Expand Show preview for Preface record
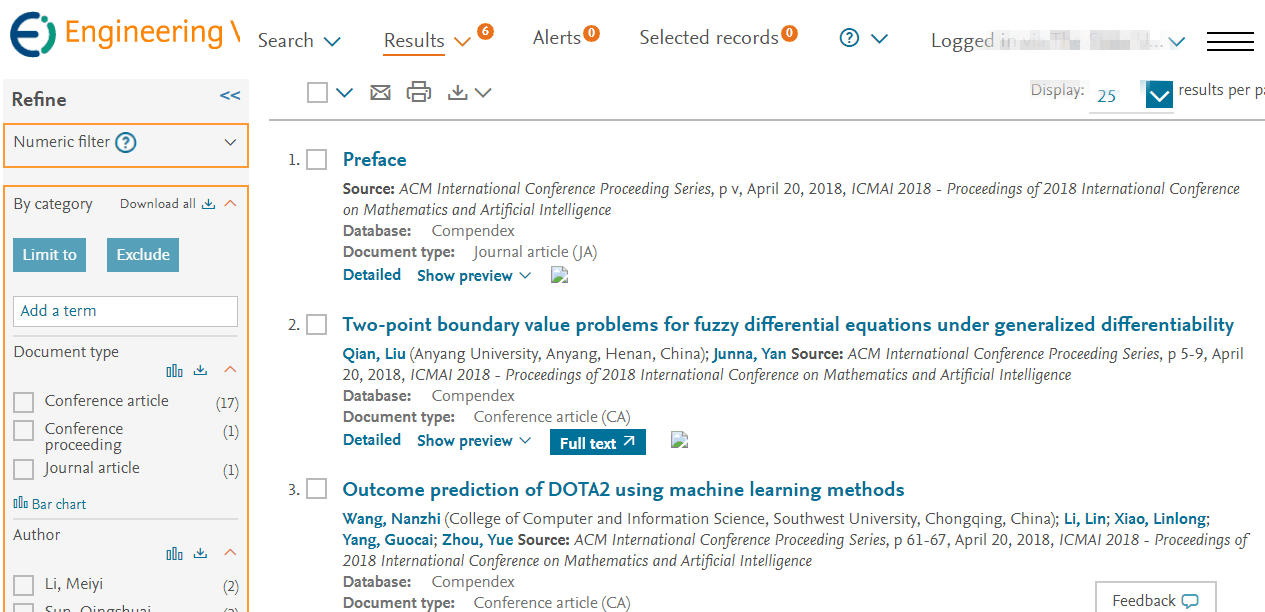The image size is (1265, 612). (474, 276)
